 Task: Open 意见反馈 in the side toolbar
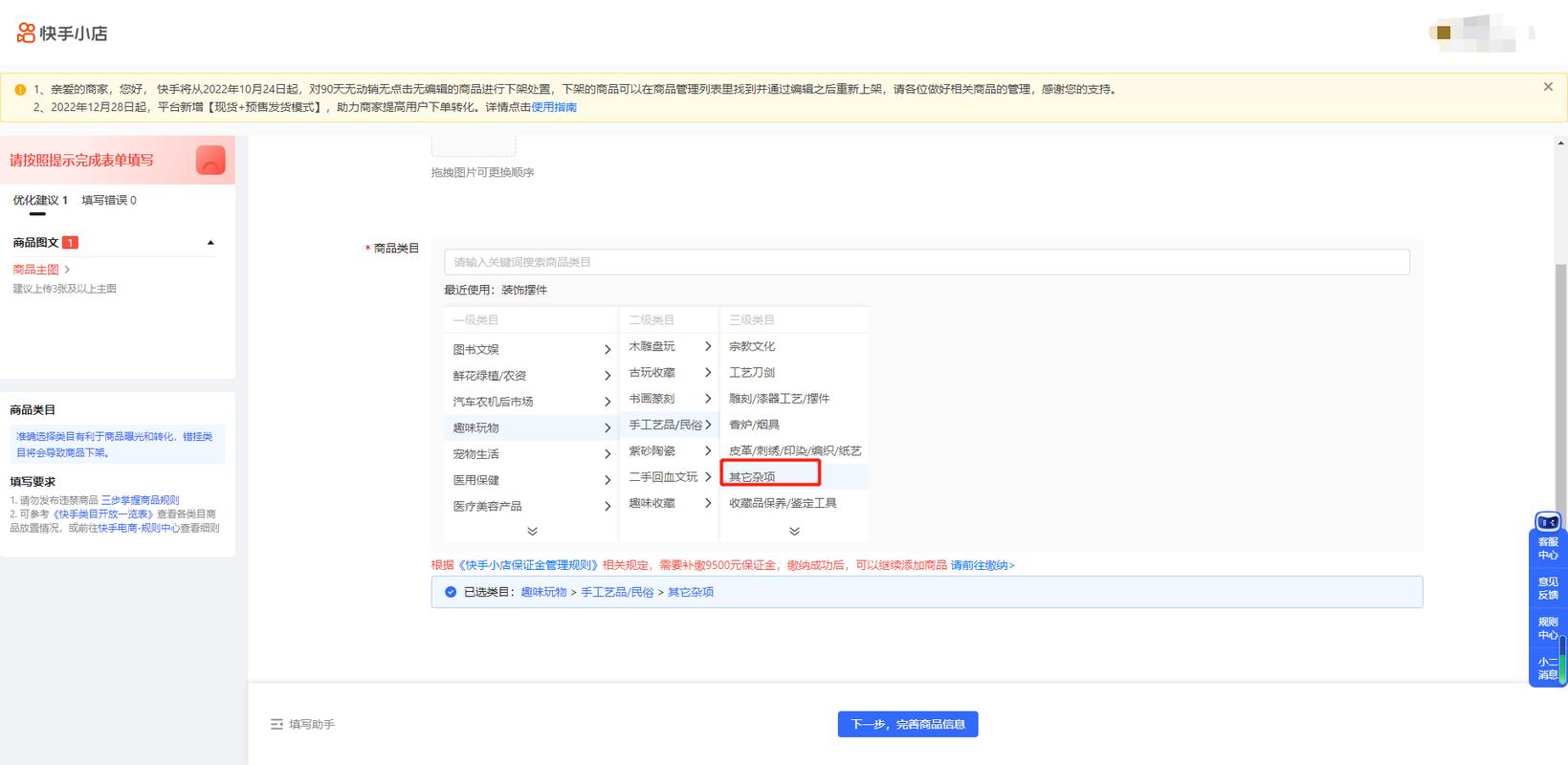pos(1548,588)
